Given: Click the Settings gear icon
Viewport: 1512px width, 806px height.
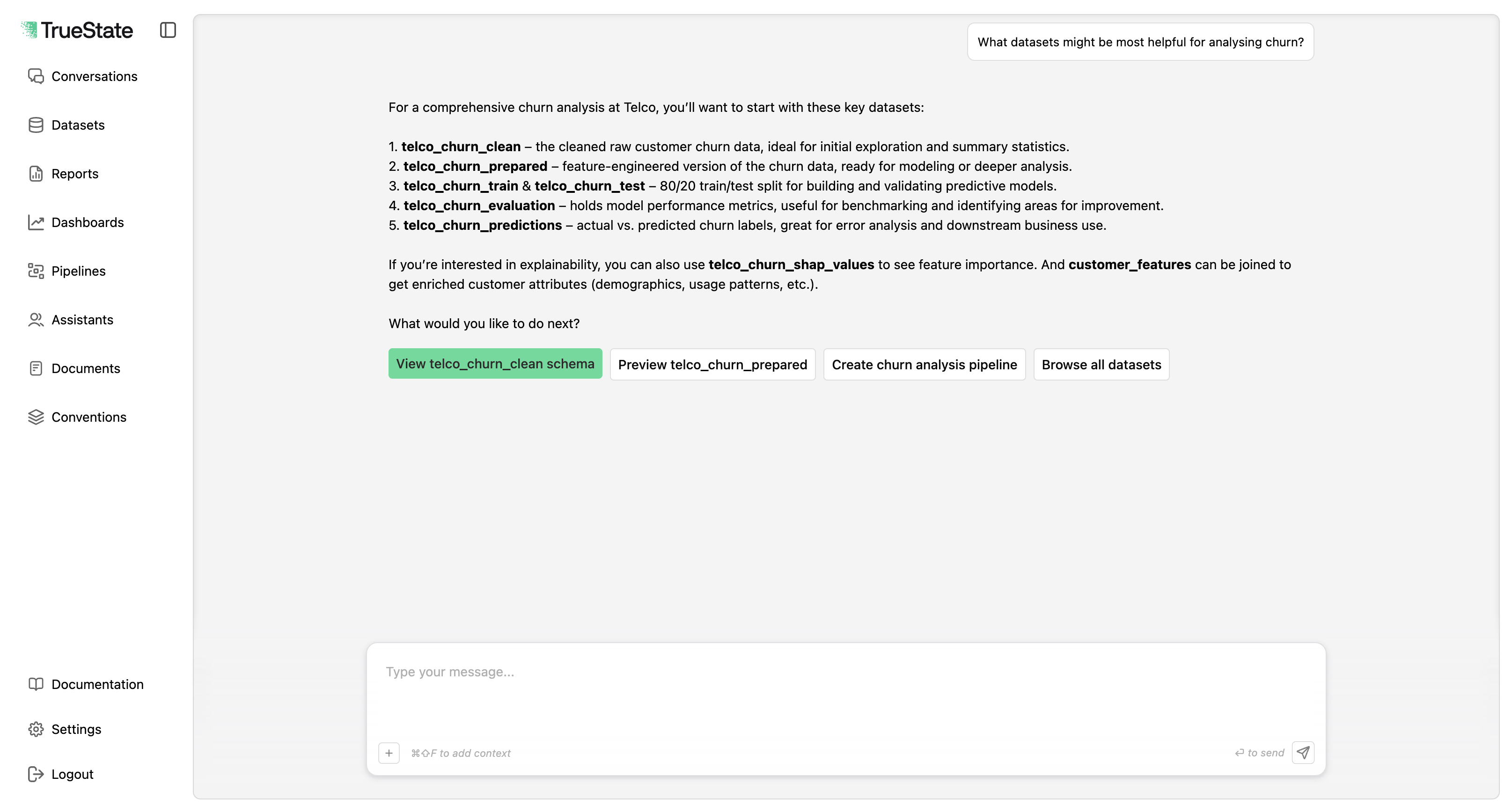Looking at the screenshot, I should [x=36, y=728].
